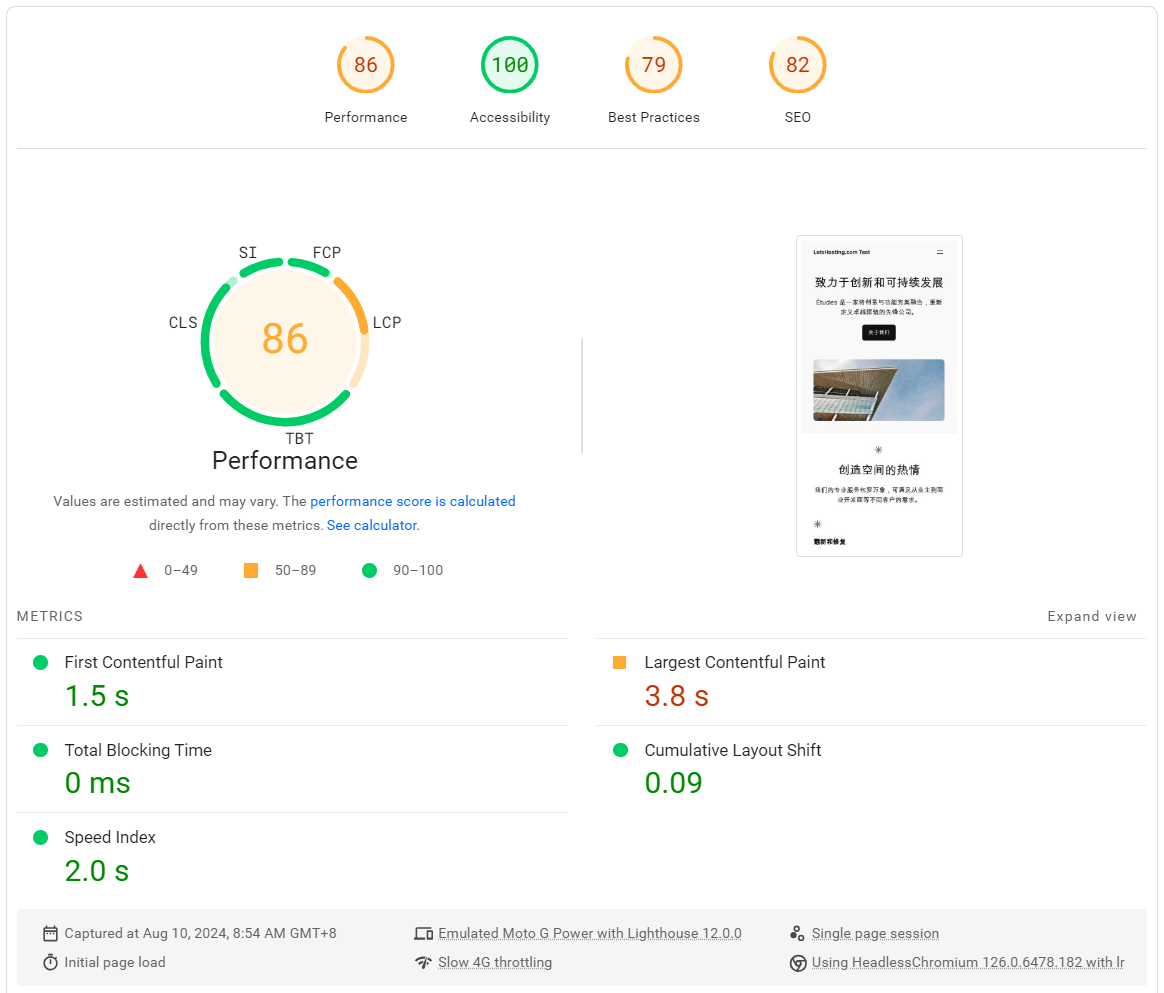Click the orange square 50–89 legend icon
Viewport: 1164px width, 993px height.
251,570
